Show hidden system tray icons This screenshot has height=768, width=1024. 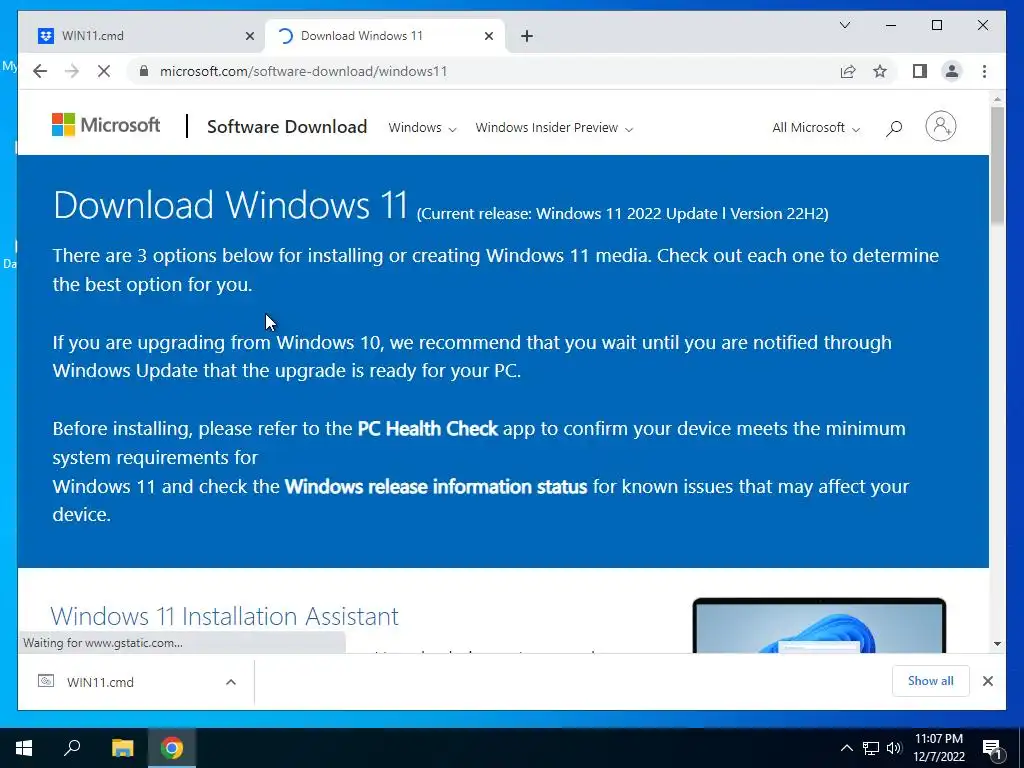click(846, 748)
